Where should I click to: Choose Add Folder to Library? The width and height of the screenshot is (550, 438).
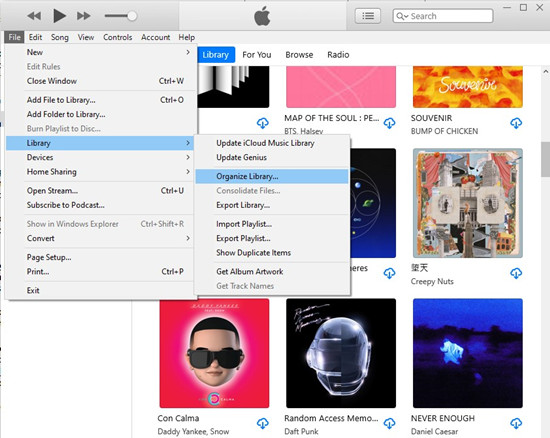point(100,114)
